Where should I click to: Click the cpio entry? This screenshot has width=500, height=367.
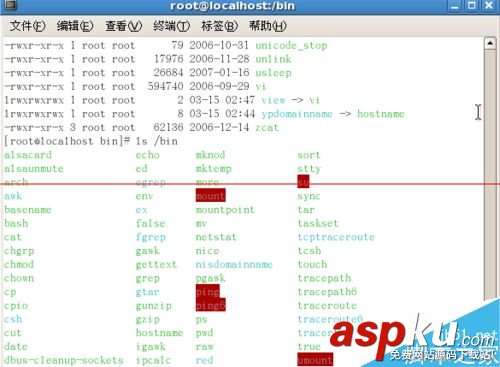(16, 306)
